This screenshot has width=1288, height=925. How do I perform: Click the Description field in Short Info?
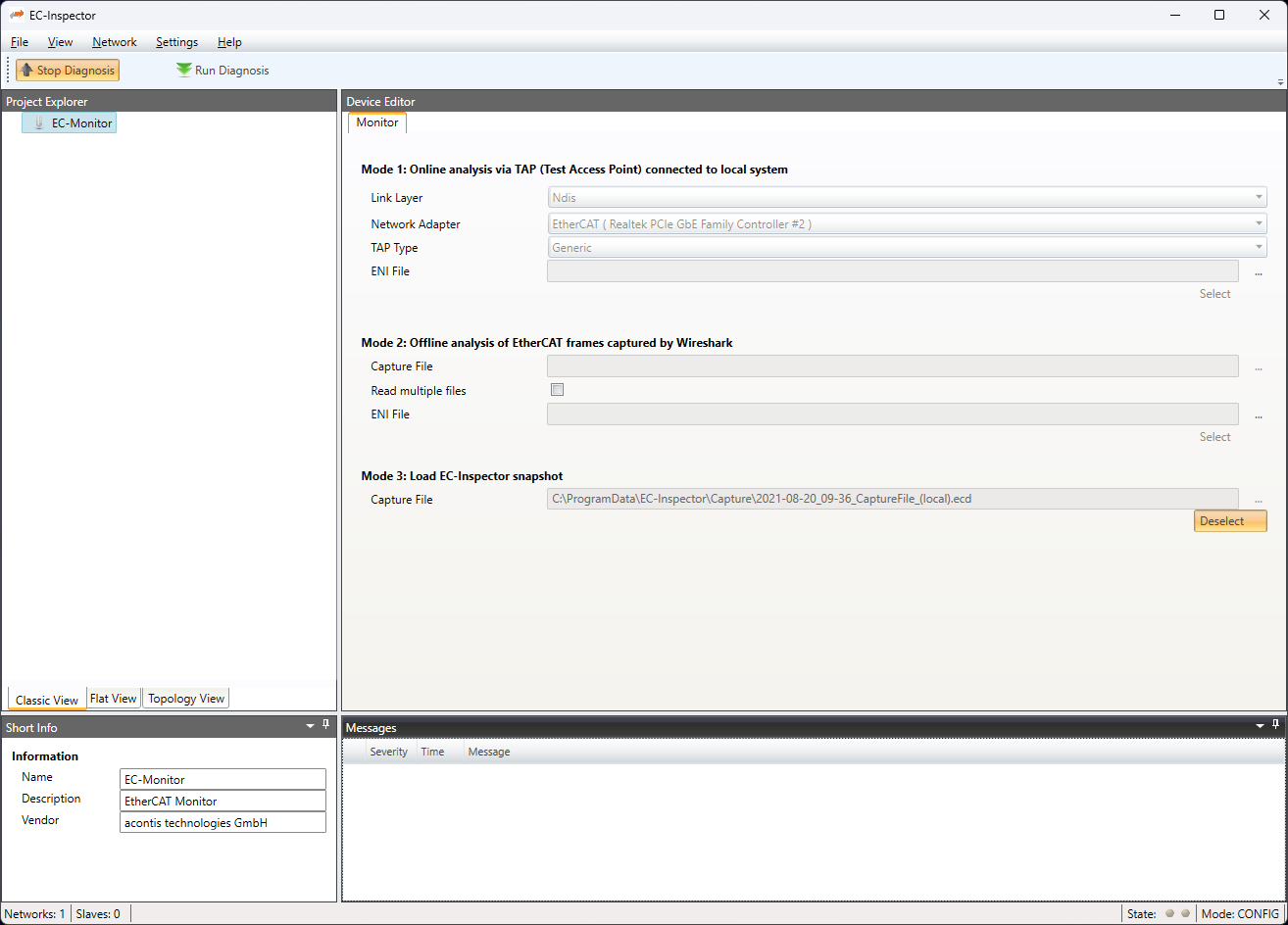pos(223,801)
